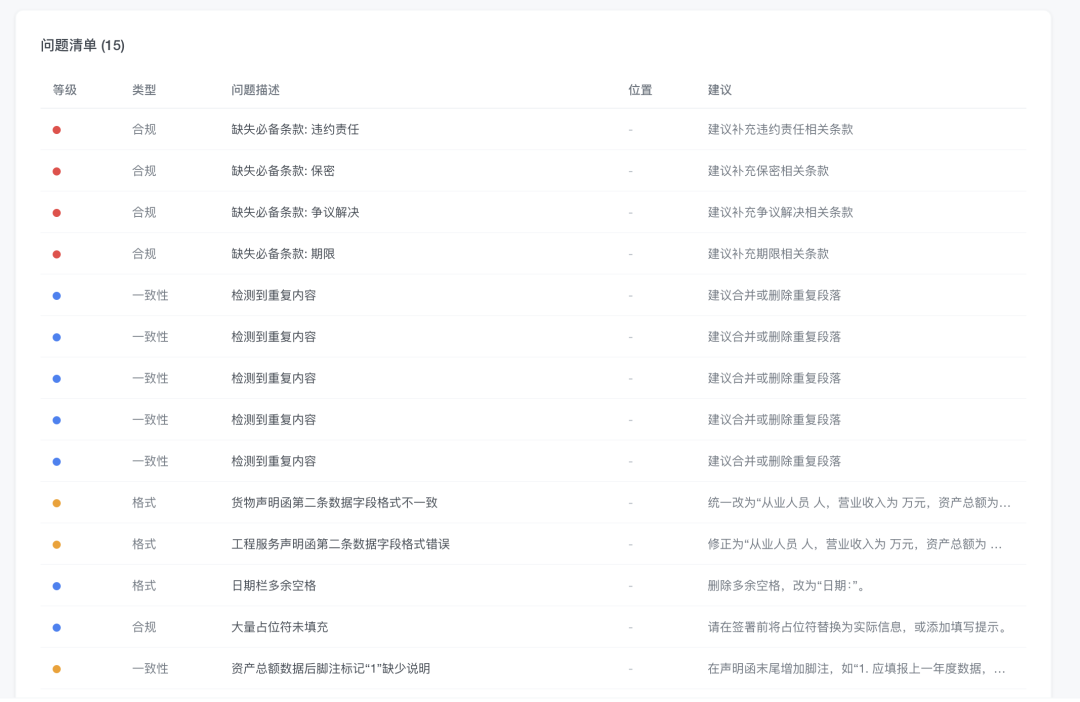Screen dimensions: 1080x702
Task: Click suggestion starting 修正为“从业人员
Action: click(855, 544)
